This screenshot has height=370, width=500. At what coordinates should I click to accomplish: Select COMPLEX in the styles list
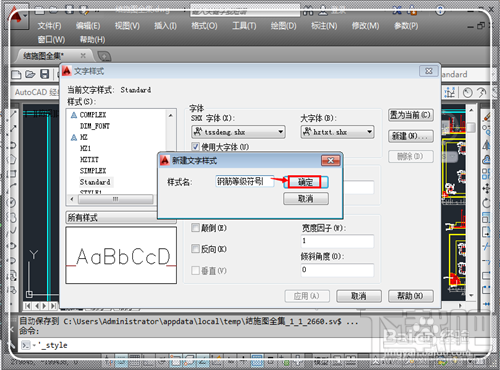(x=93, y=115)
